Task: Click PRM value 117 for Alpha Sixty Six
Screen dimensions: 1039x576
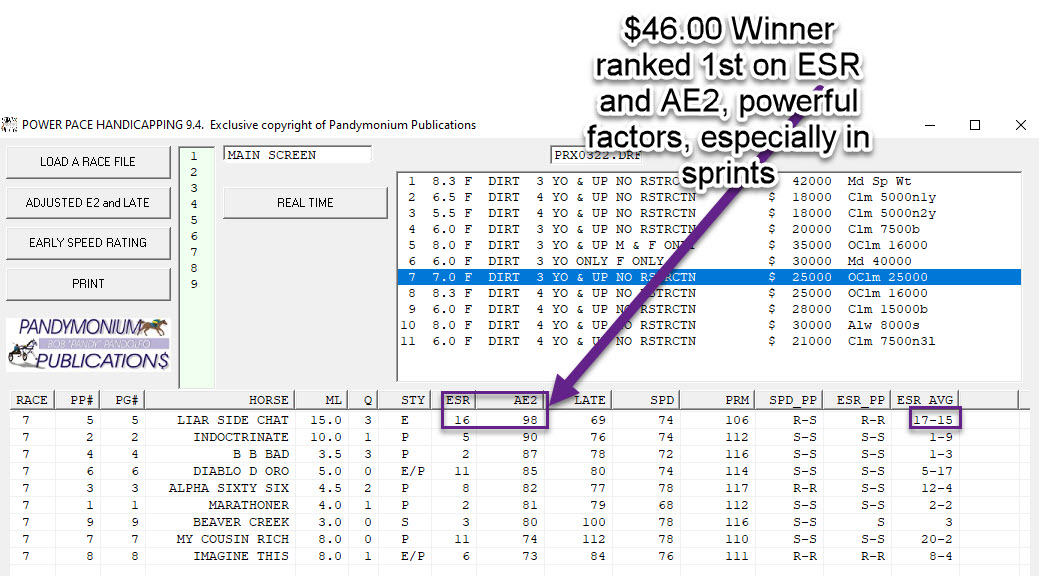Action: [737, 488]
